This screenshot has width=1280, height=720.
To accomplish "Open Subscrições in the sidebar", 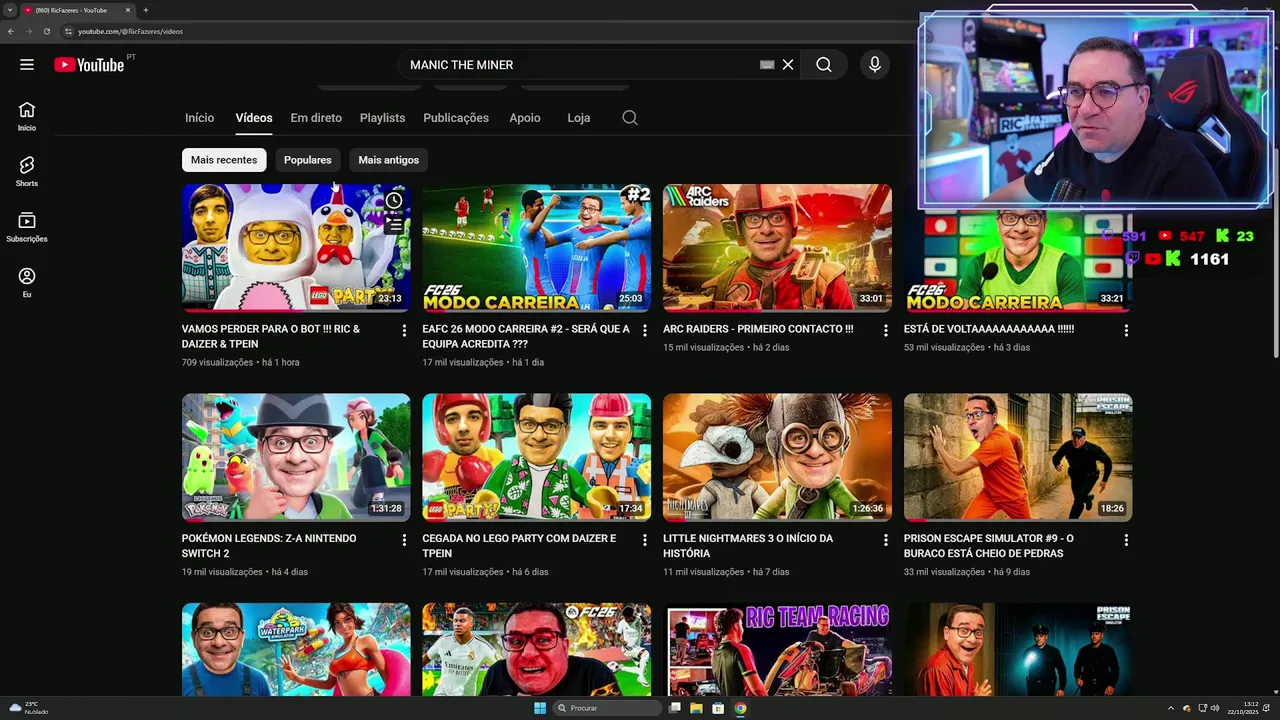I will 27,227.
